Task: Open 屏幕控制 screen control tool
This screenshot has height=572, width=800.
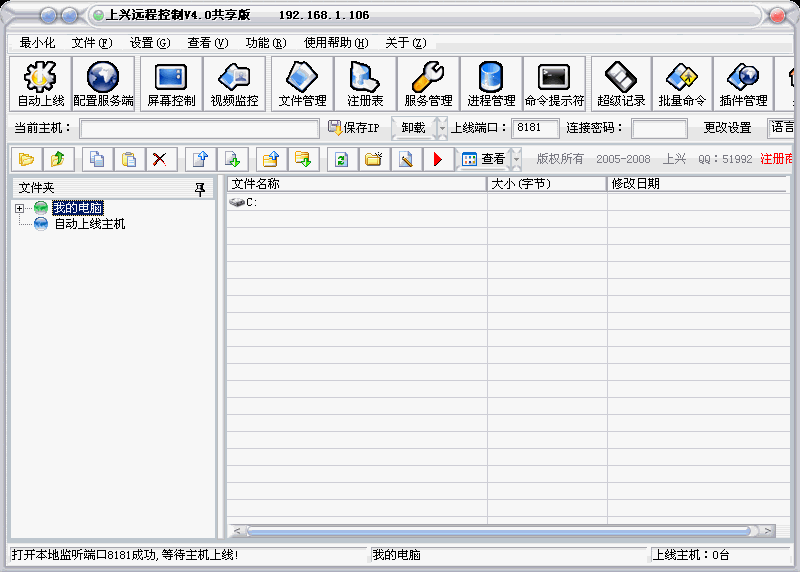Action: pyautogui.click(x=171, y=84)
